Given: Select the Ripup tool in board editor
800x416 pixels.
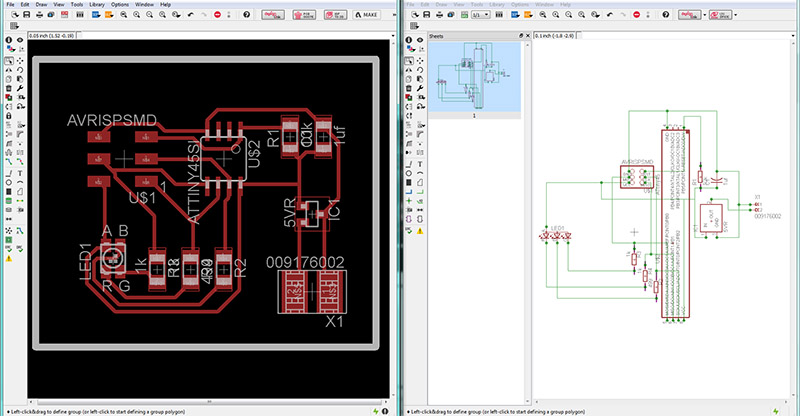Looking at the screenshot, I should point(20,161).
